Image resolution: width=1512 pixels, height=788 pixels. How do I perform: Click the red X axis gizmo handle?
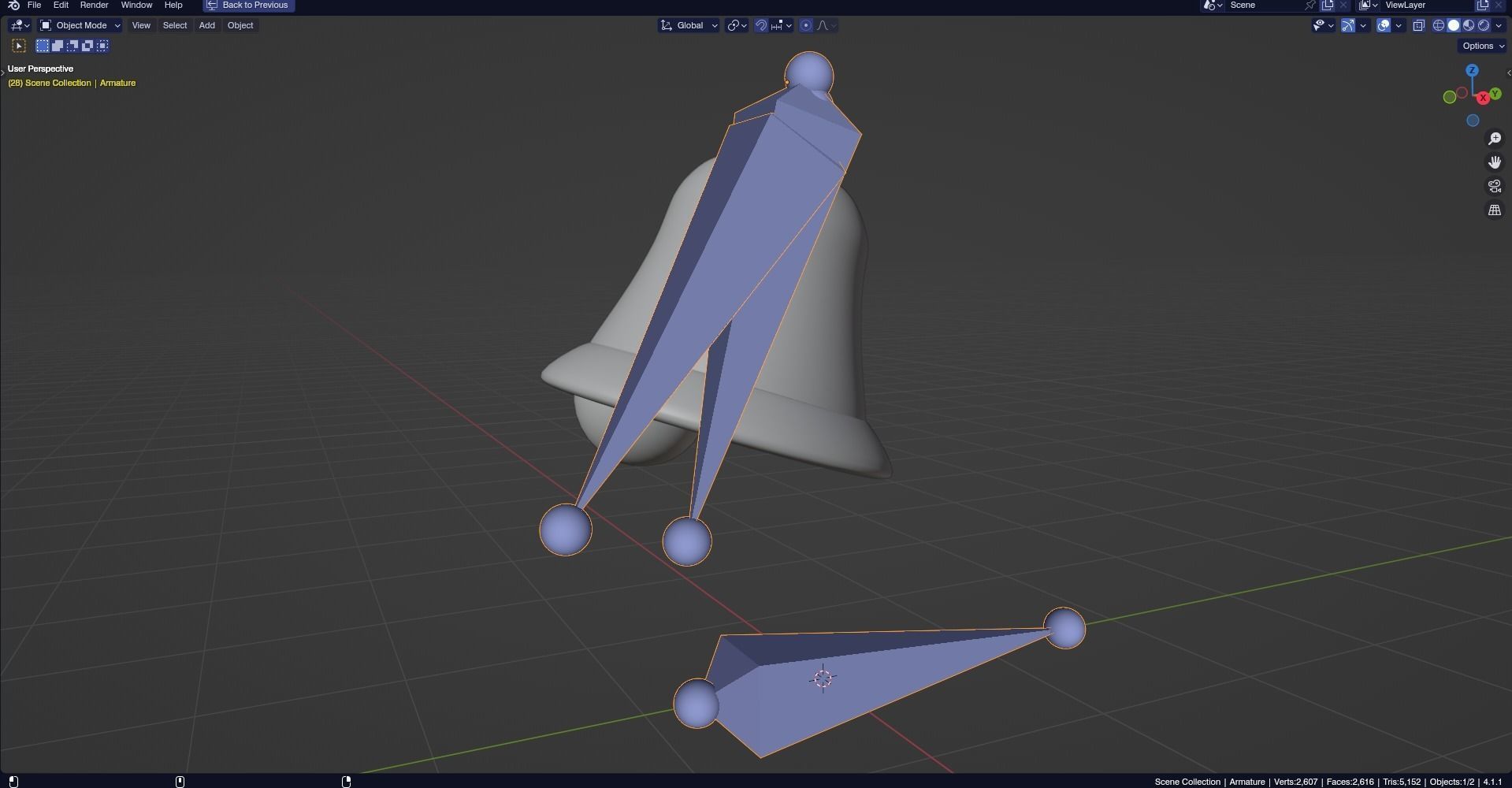pyautogui.click(x=1483, y=98)
